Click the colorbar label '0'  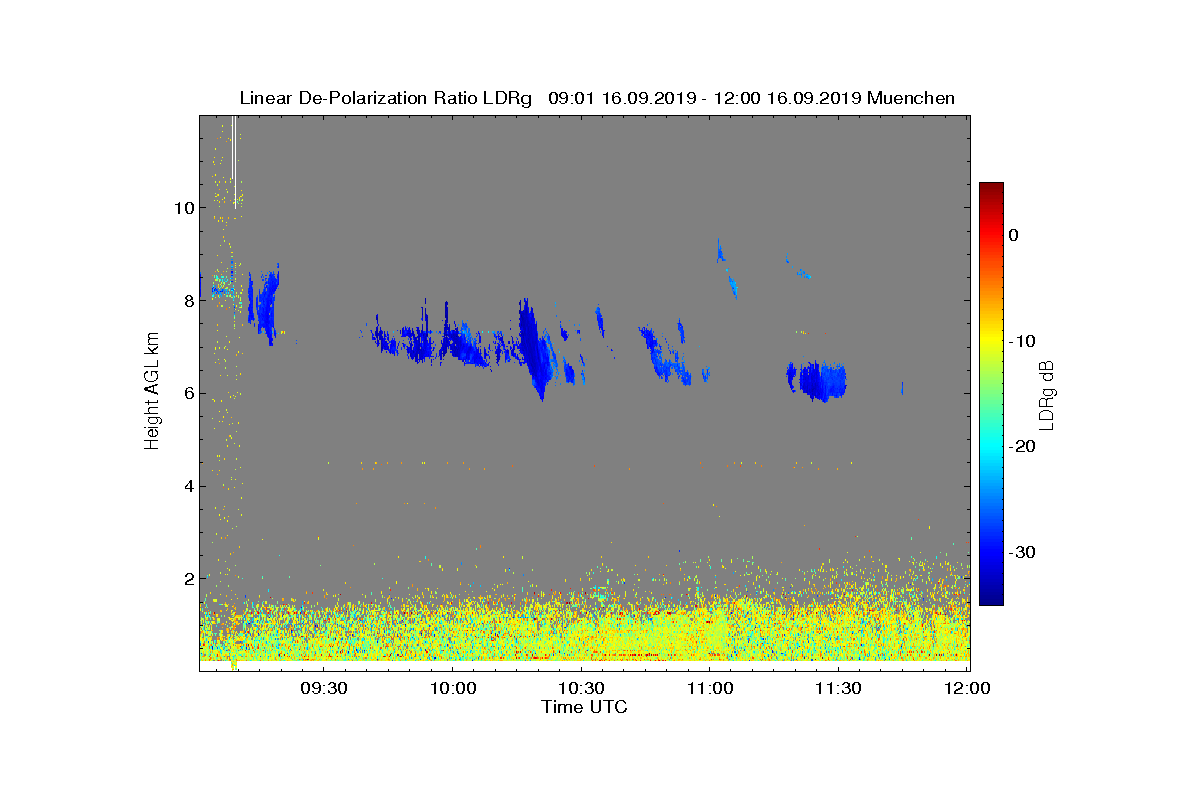[x=1014, y=235]
